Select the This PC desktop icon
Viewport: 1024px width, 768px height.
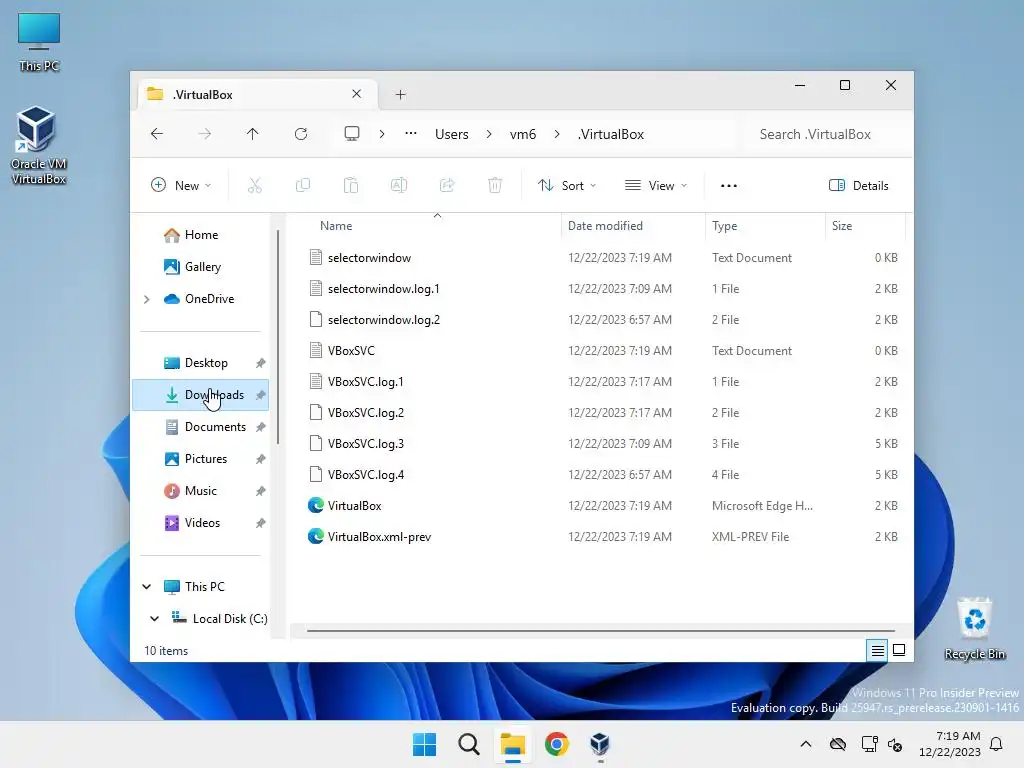click(39, 42)
